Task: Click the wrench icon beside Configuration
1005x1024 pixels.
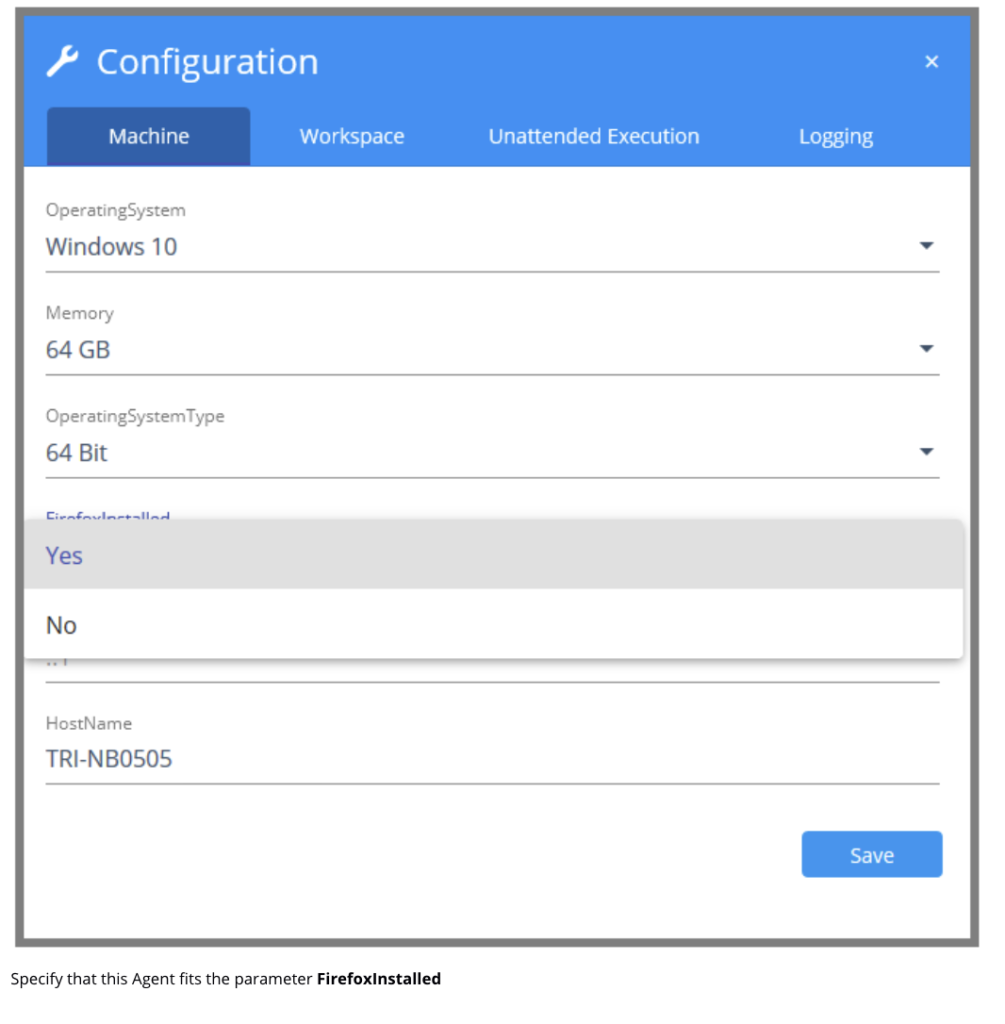Action: tap(63, 62)
